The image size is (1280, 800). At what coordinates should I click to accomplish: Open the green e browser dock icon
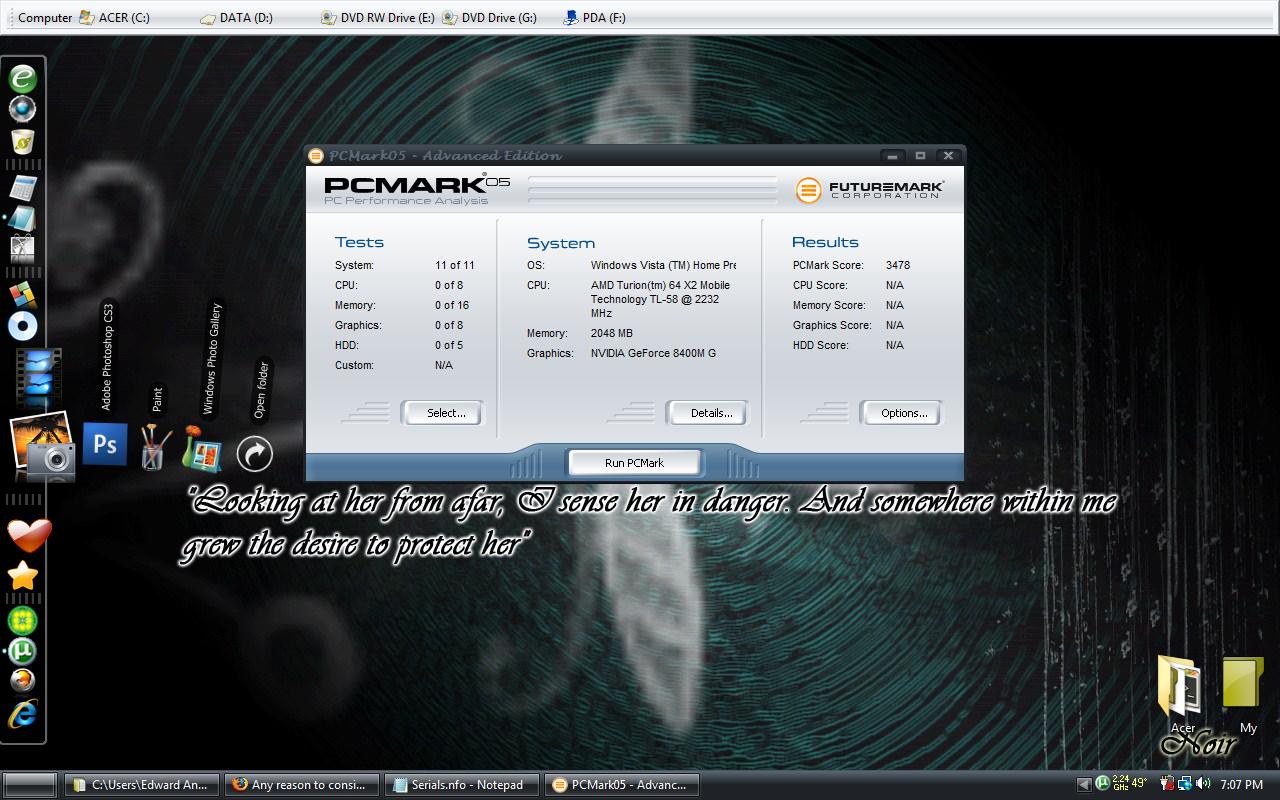pyautogui.click(x=22, y=78)
